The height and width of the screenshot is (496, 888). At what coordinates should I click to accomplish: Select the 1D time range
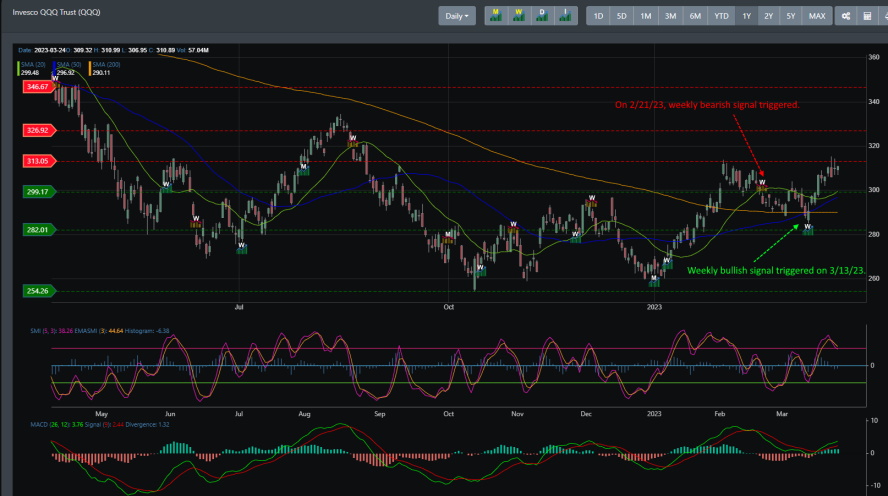[598, 16]
